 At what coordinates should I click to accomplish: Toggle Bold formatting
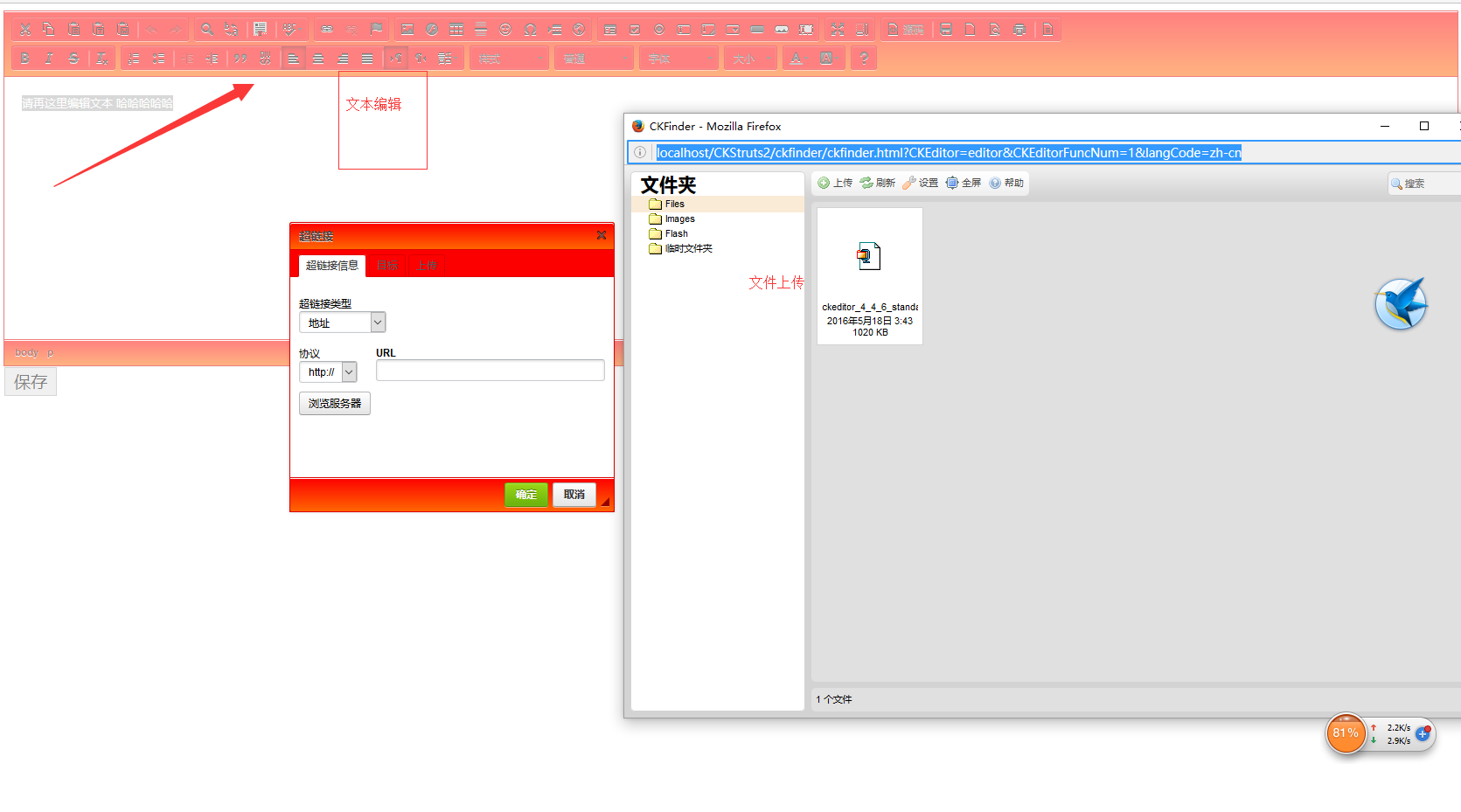(x=25, y=59)
